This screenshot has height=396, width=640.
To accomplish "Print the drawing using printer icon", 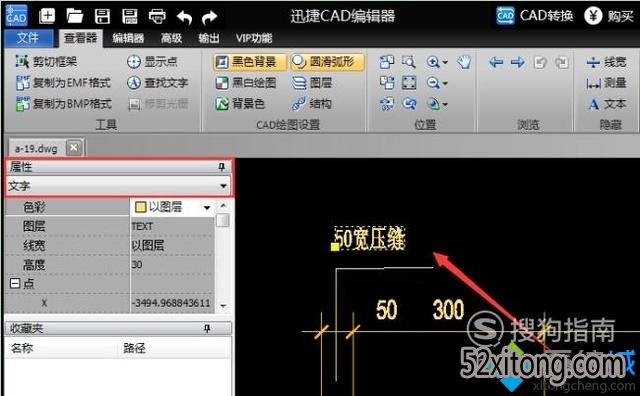I will pyautogui.click(x=157, y=16).
